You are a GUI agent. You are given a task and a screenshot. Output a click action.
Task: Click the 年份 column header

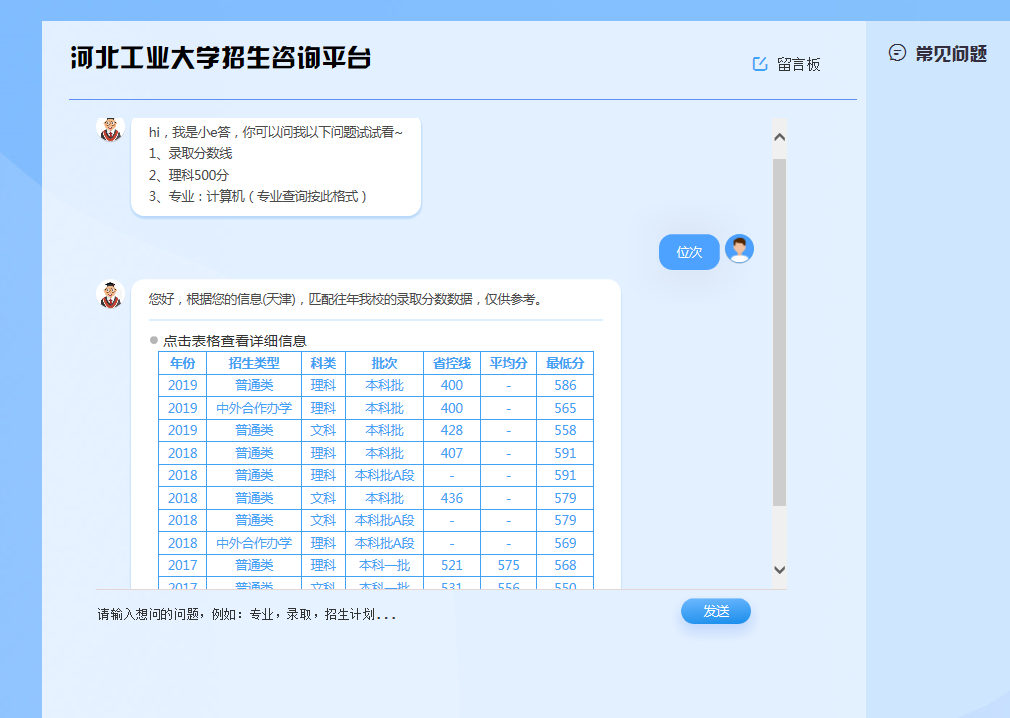coord(182,363)
